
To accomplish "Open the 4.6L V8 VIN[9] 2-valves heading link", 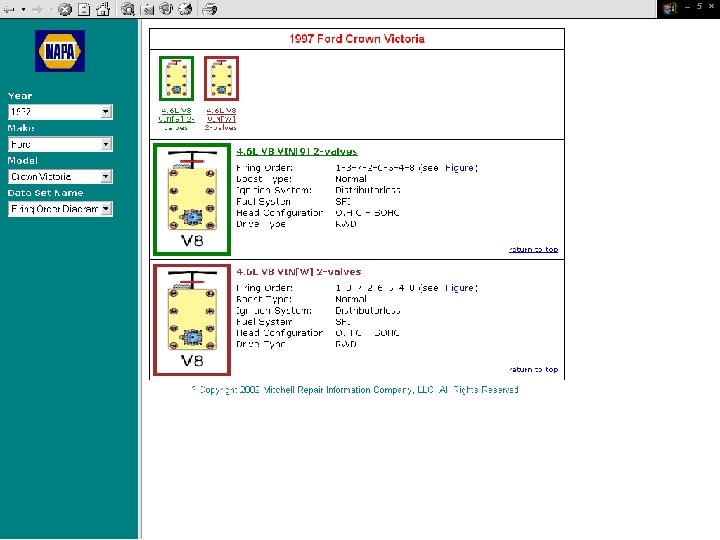I will tap(297, 152).
